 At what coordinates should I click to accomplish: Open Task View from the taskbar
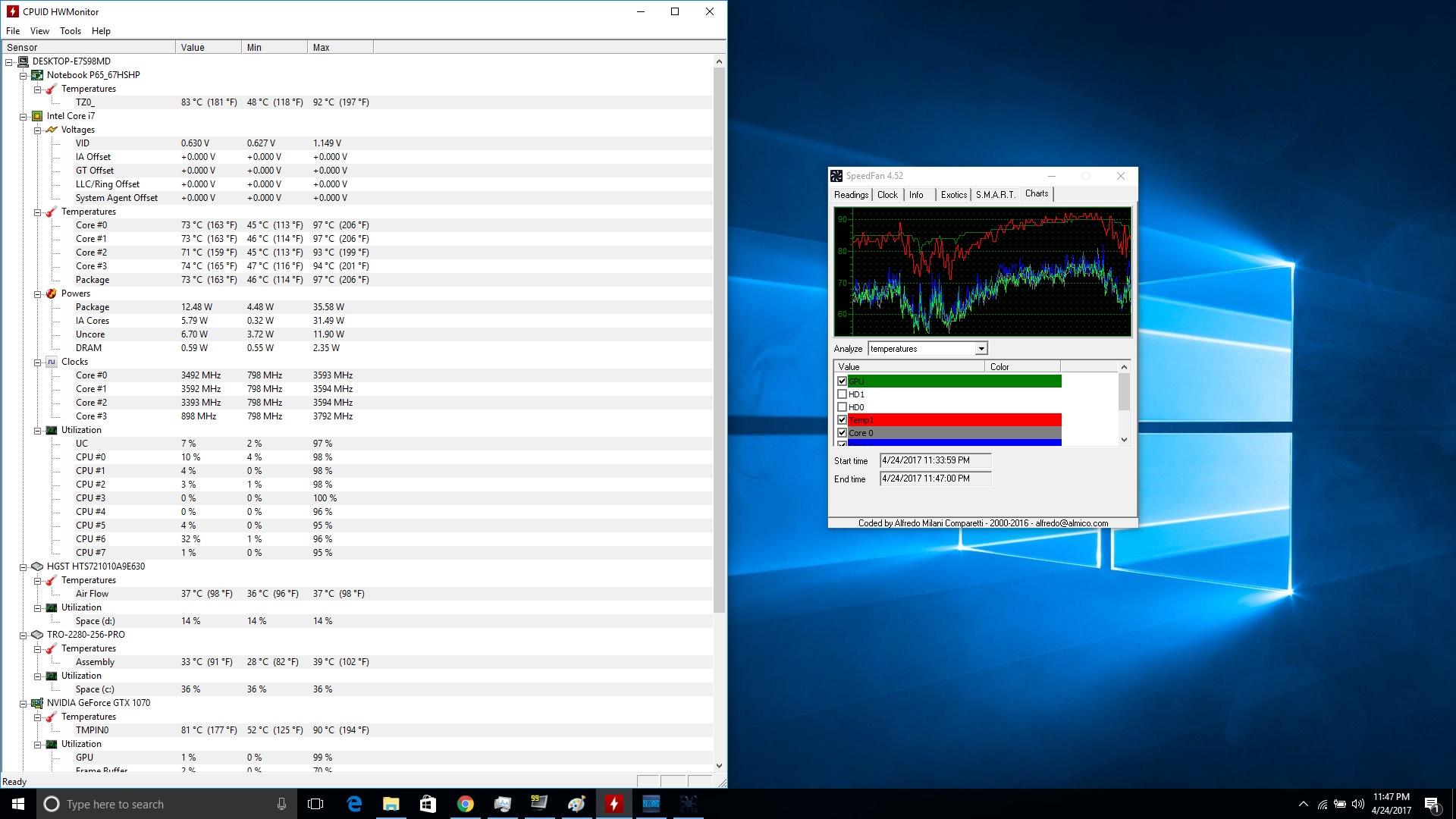coord(315,804)
